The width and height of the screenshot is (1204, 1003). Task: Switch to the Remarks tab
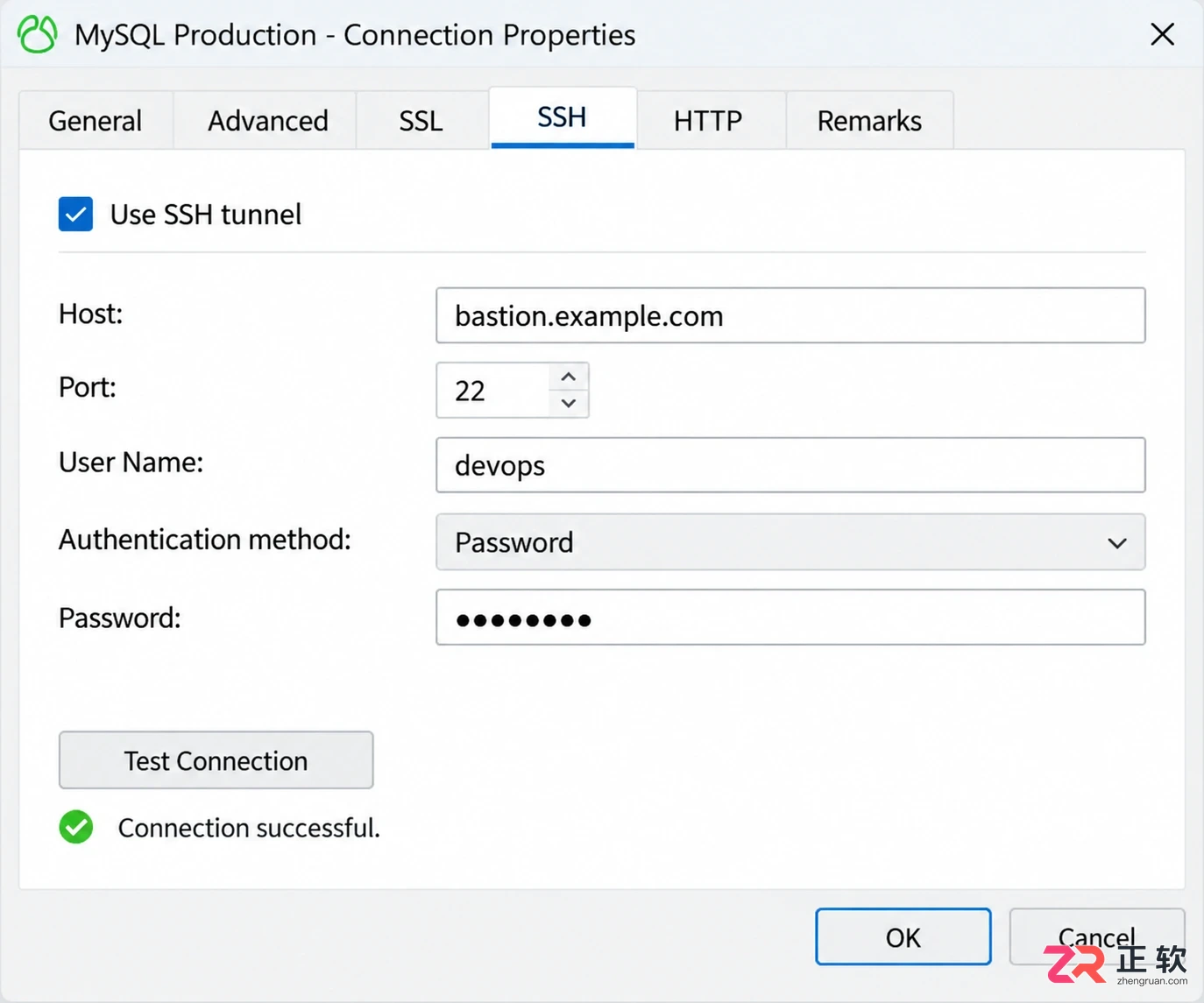pyautogui.click(x=869, y=120)
